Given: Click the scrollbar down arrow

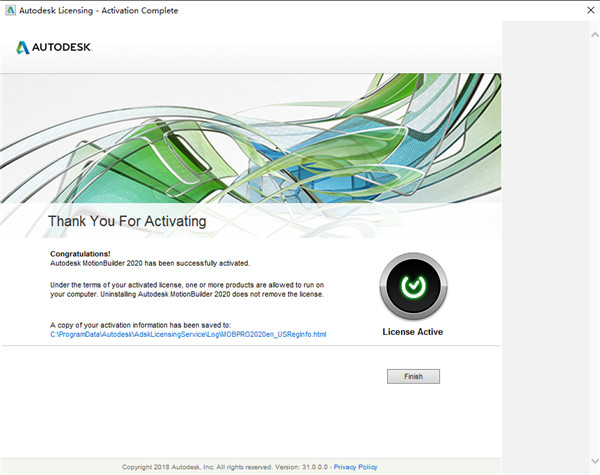Looking at the screenshot, I should point(595,460).
